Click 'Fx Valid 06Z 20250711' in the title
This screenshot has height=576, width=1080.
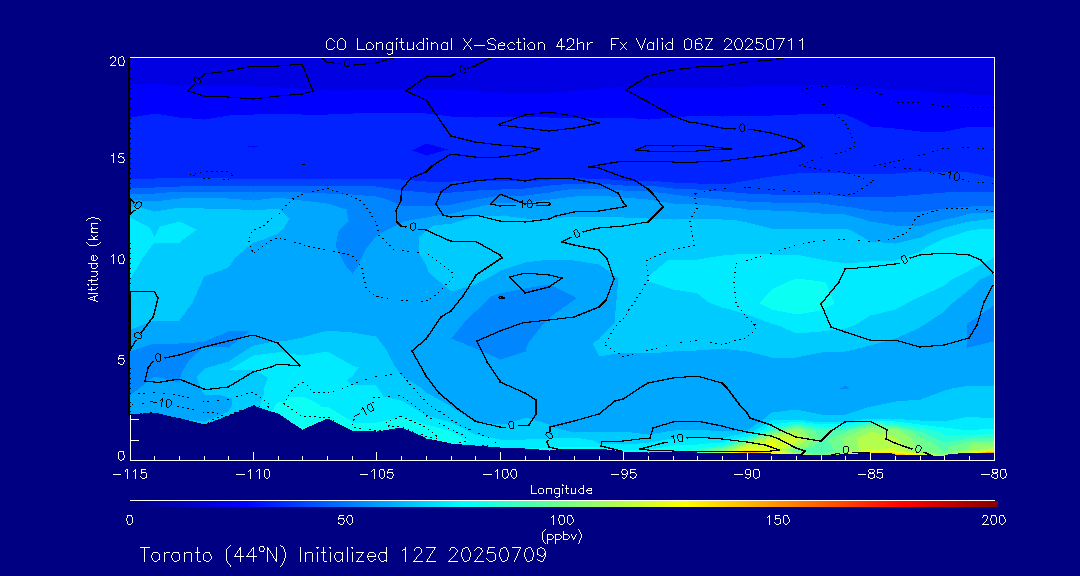(x=708, y=45)
